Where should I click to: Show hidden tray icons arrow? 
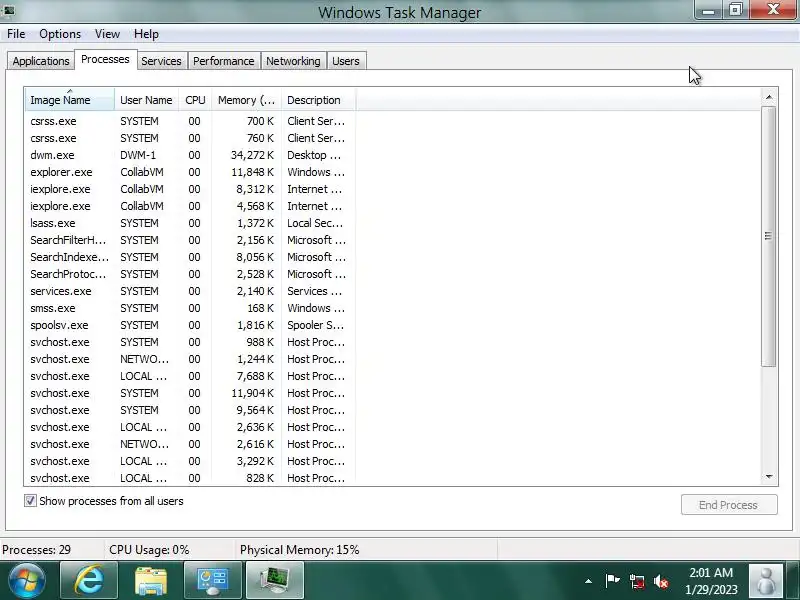pos(588,581)
